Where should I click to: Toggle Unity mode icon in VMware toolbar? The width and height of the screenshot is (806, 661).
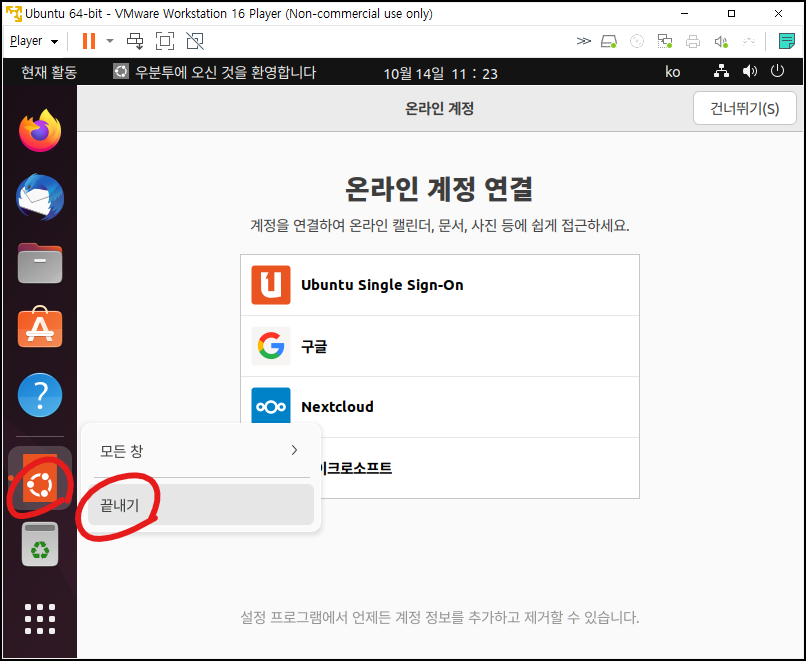pyautogui.click(x=195, y=41)
